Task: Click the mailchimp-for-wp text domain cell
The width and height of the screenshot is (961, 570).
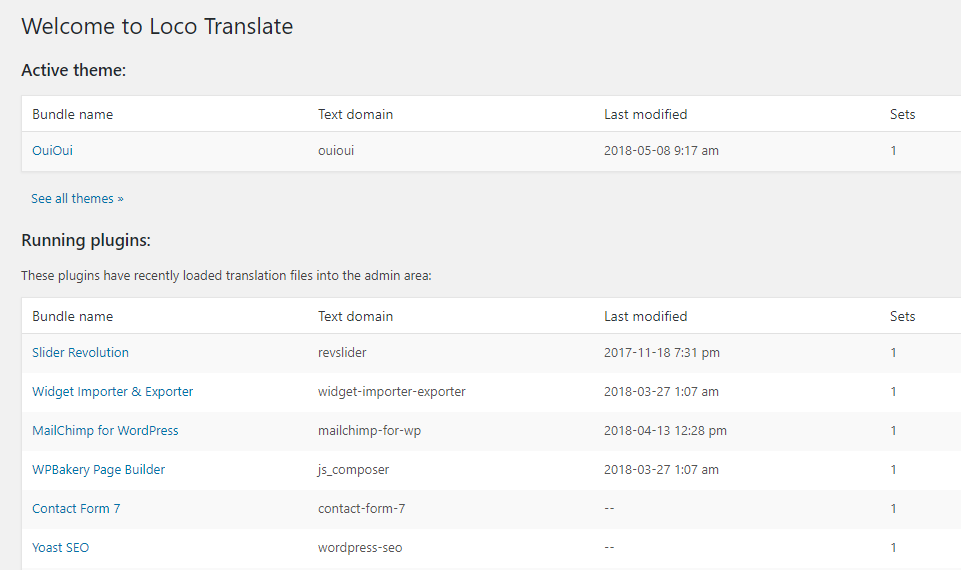Action: point(369,431)
